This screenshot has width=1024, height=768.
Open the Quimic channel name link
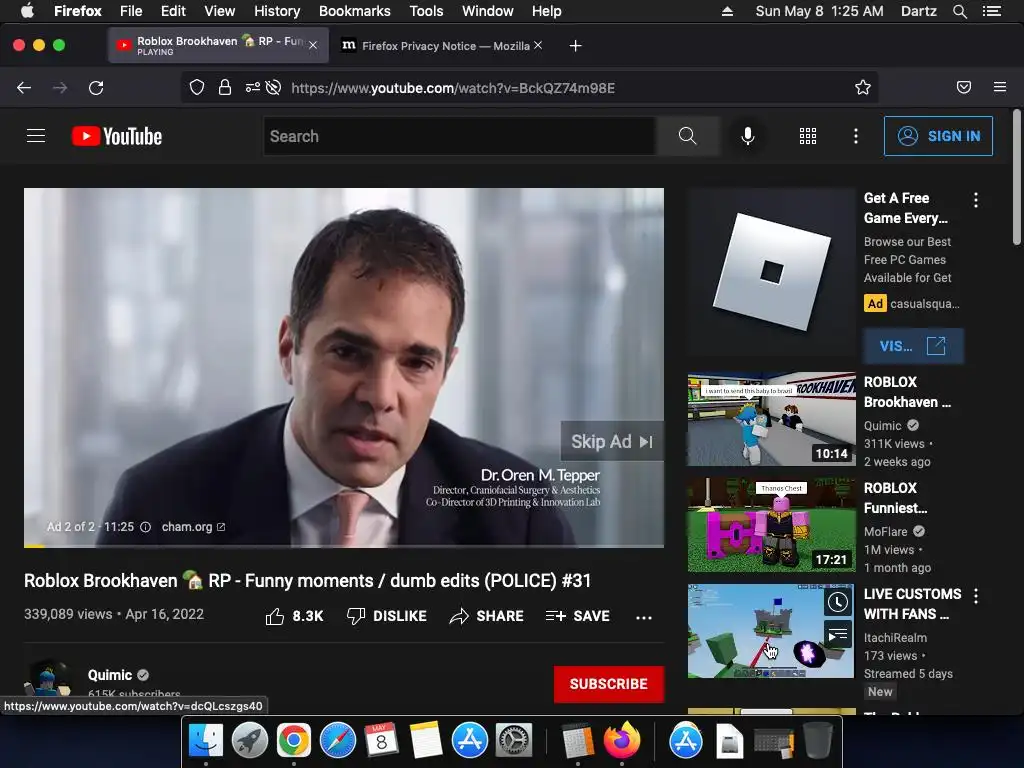pyautogui.click(x=110, y=675)
